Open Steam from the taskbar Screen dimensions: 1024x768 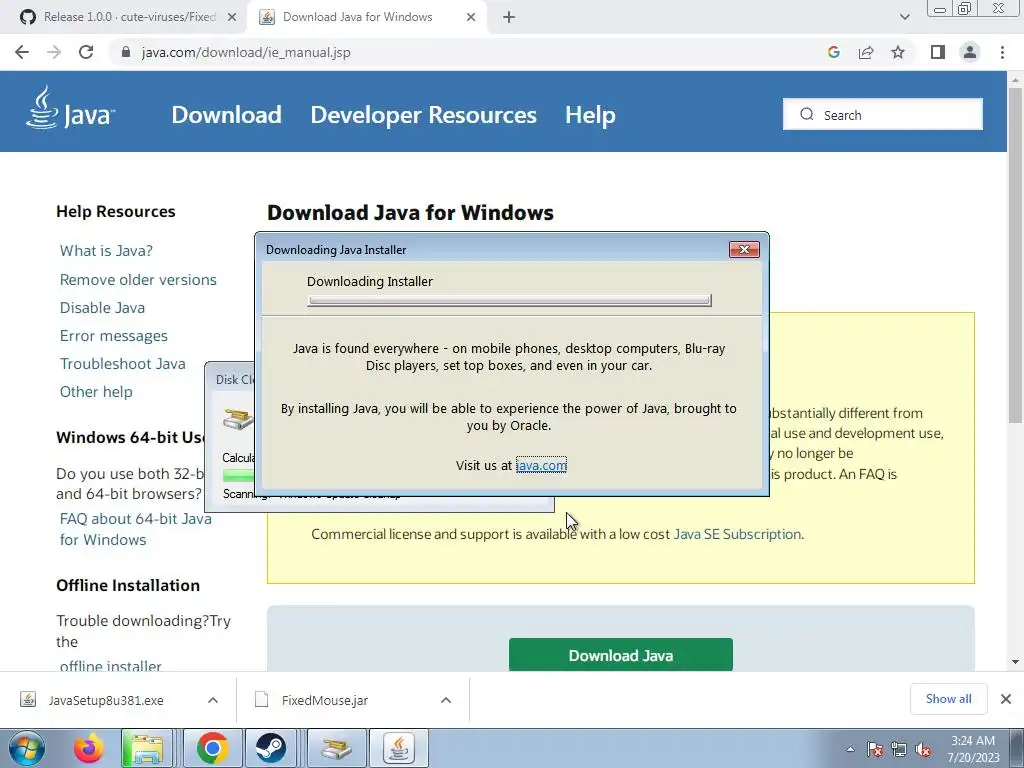click(270, 748)
